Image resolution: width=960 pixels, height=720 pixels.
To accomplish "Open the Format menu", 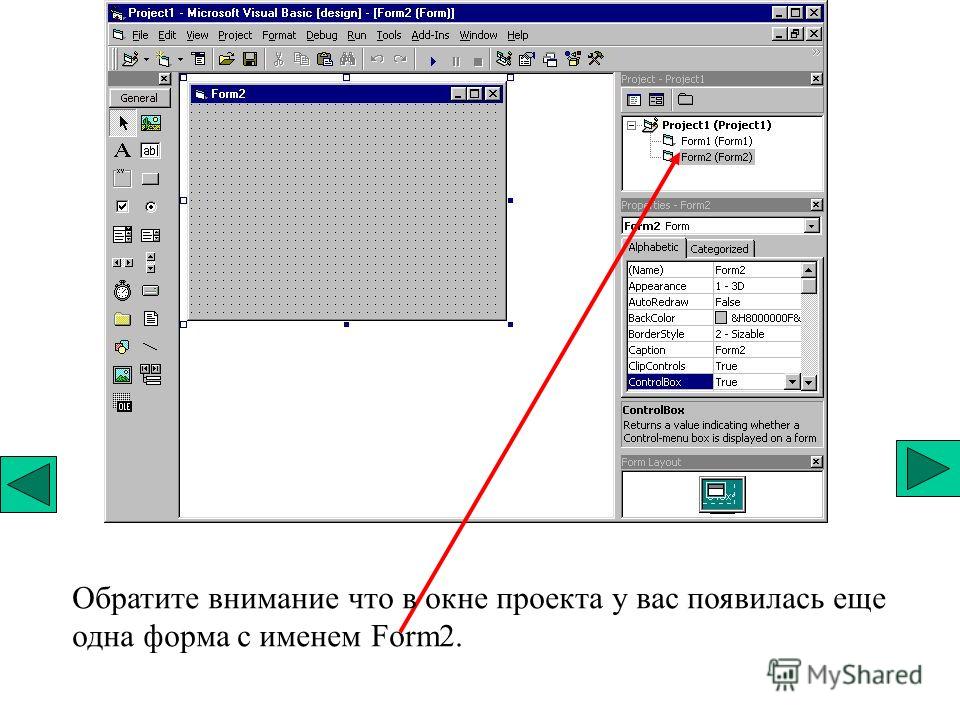I will click(279, 36).
